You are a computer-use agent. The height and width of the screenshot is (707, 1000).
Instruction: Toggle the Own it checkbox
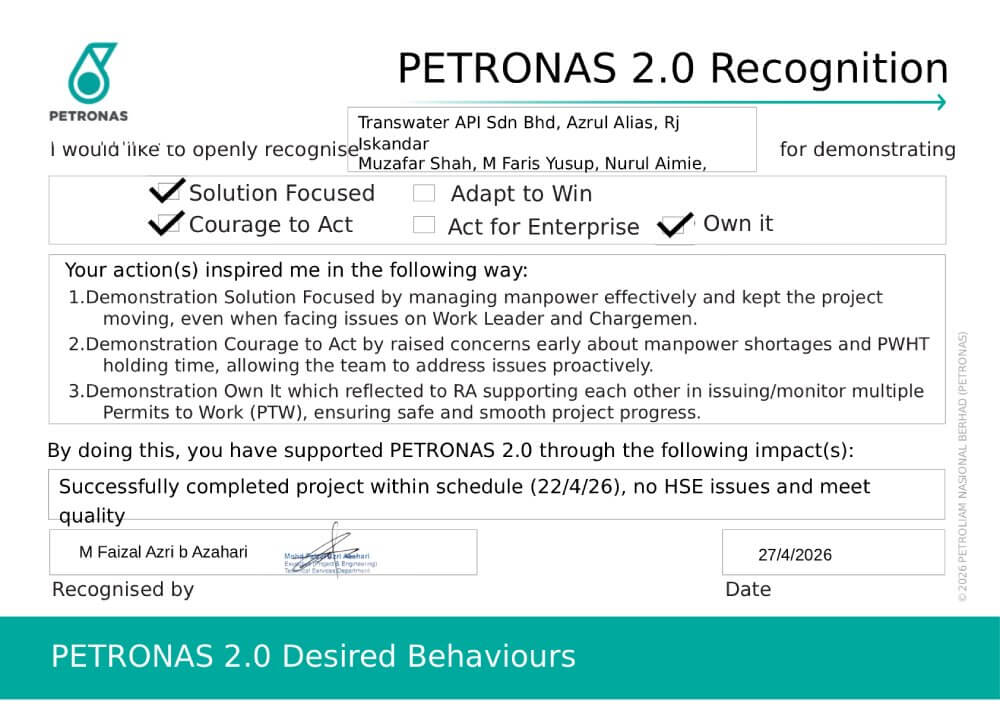(675, 224)
